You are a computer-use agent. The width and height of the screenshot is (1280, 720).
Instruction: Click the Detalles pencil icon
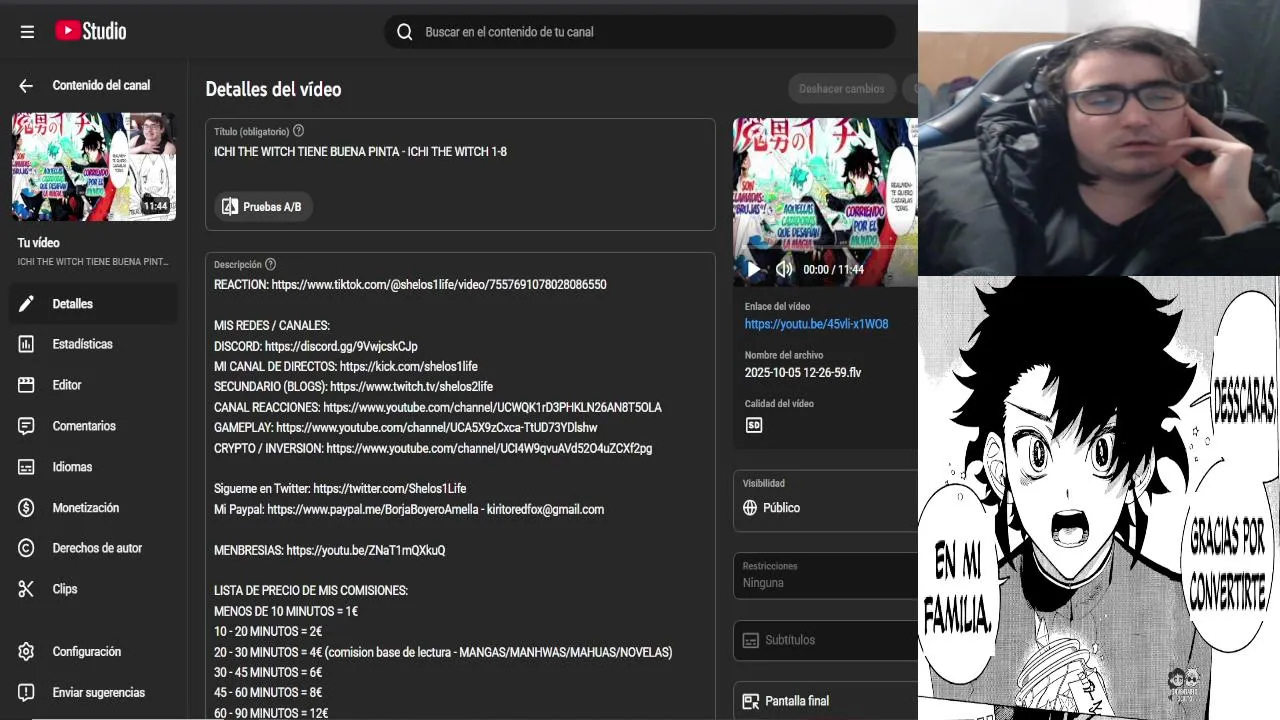[x=27, y=304]
